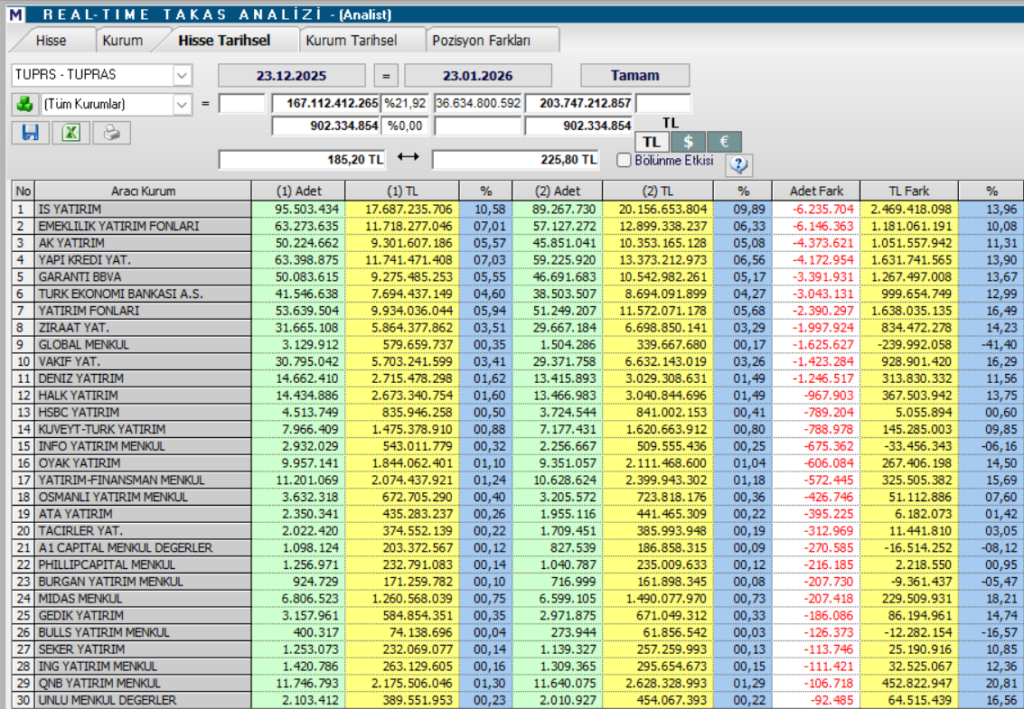Enable the Bölünme Etkisi checkbox
The image size is (1024, 709).
pyautogui.click(x=624, y=160)
